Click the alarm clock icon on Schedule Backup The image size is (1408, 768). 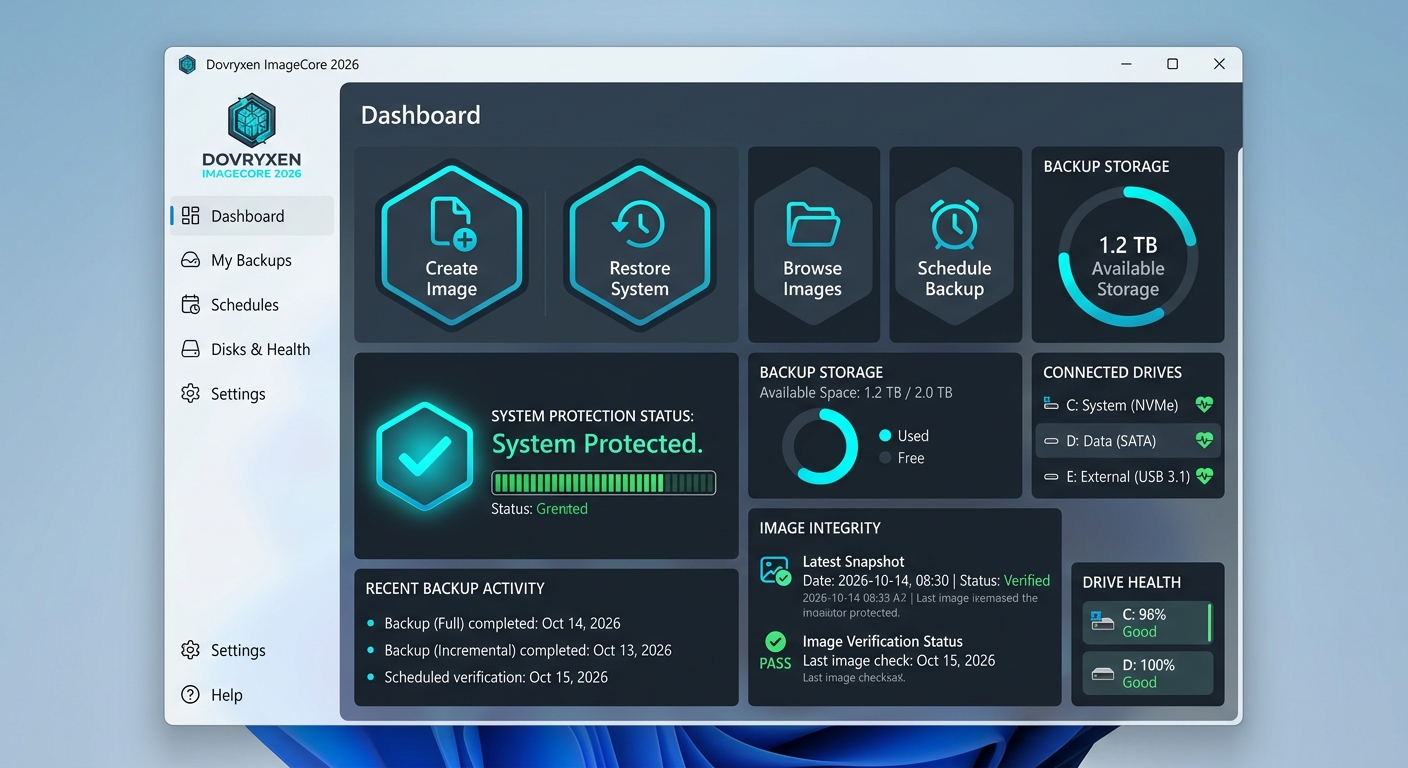pos(955,224)
